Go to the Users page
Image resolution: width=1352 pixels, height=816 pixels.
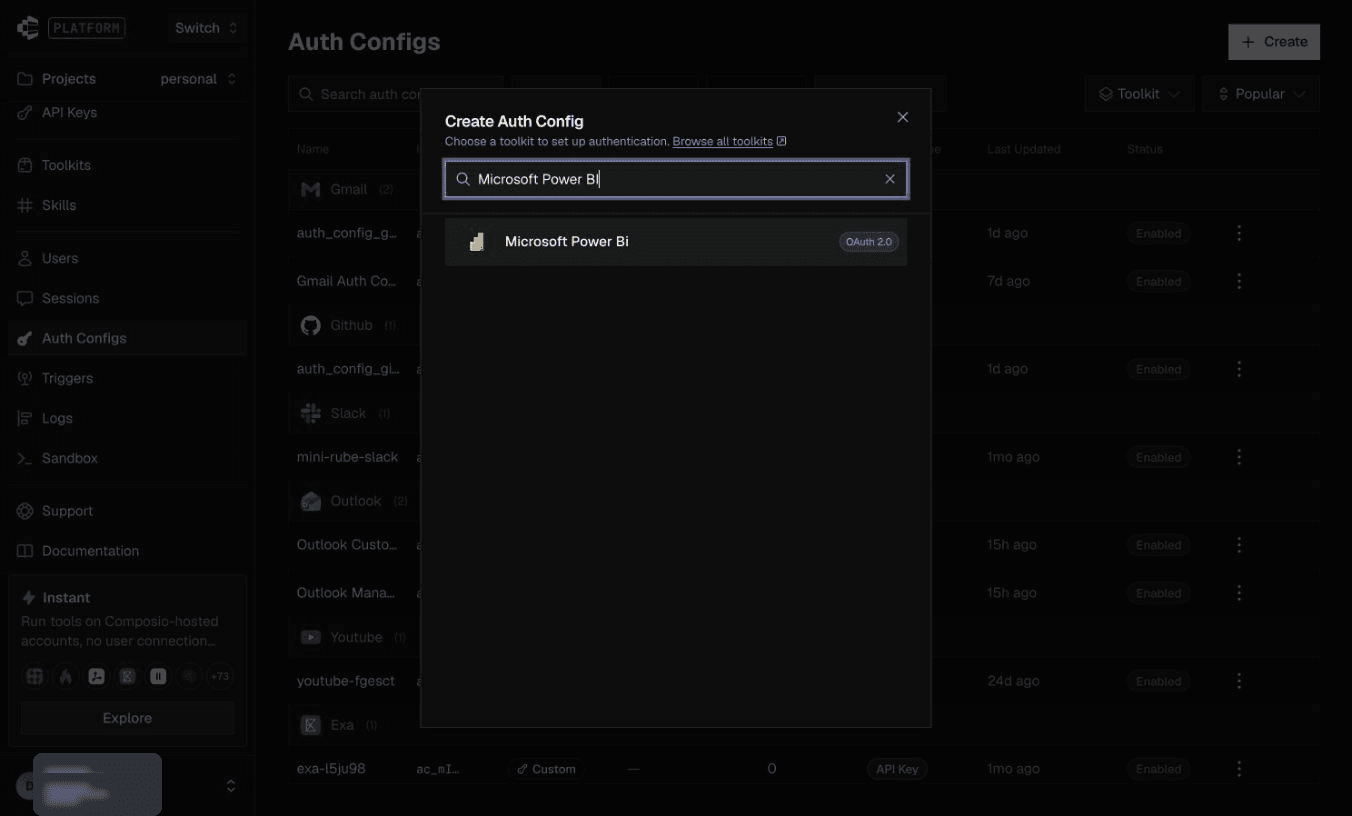click(60, 258)
